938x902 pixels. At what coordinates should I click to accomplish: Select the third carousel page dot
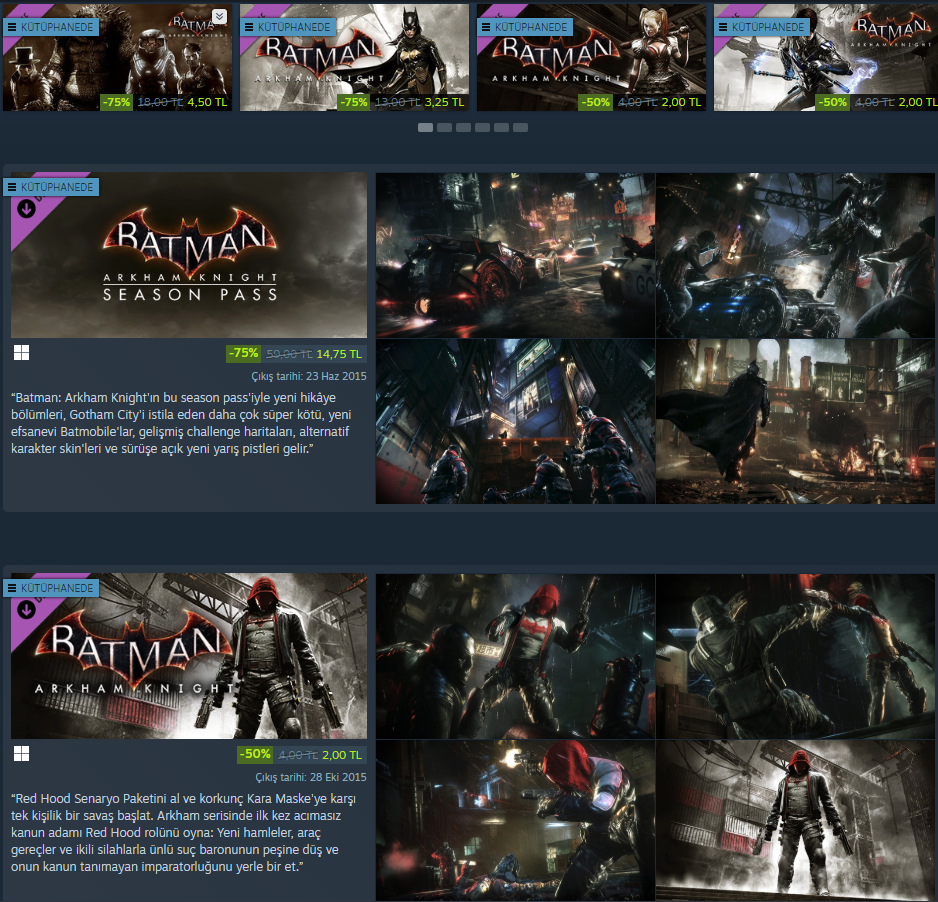tap(464, 127)
